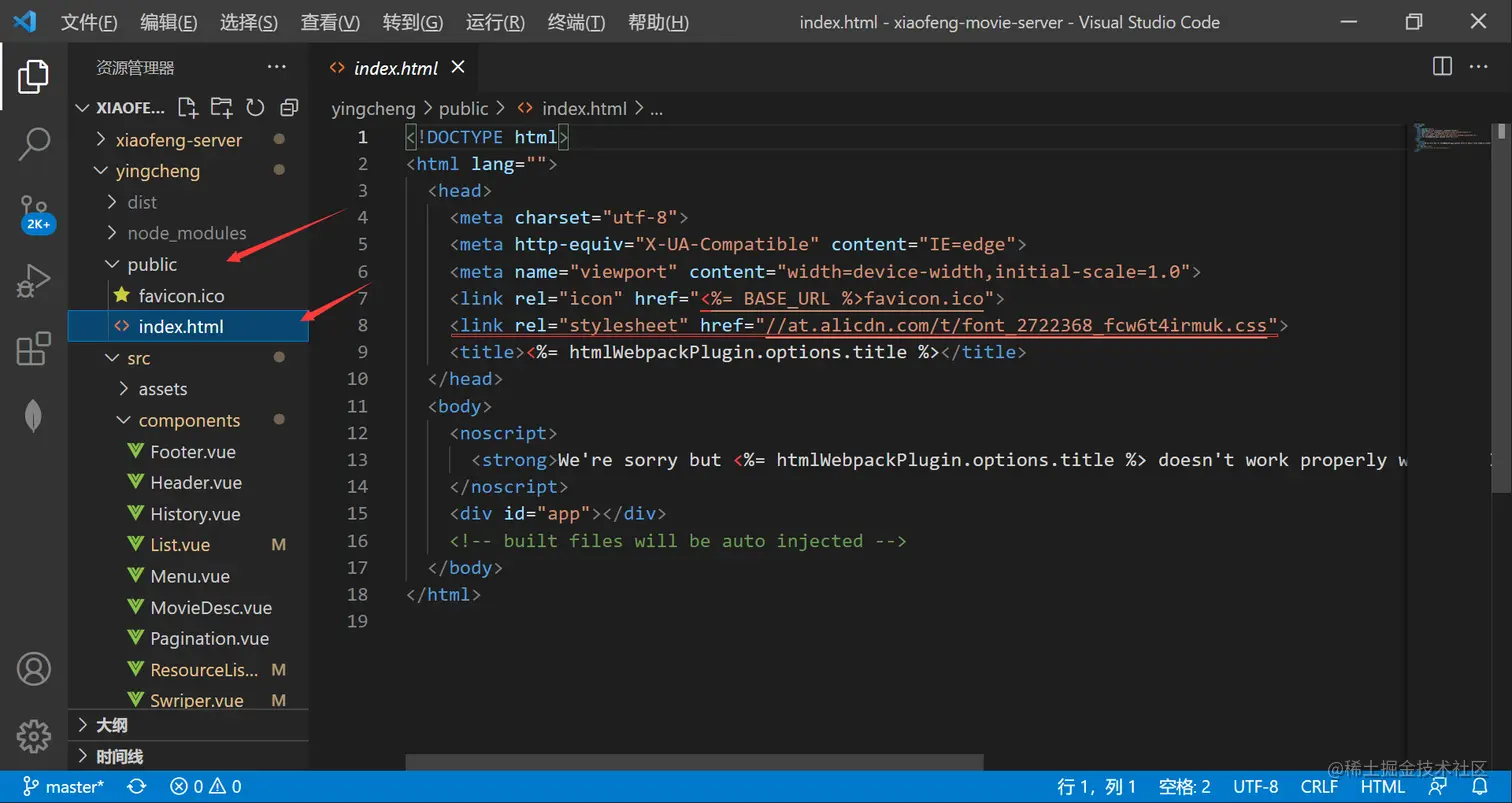Viewport: 1512px width, 803px height.
Task: Open MovieDesc.vue file
Action: 211,607
